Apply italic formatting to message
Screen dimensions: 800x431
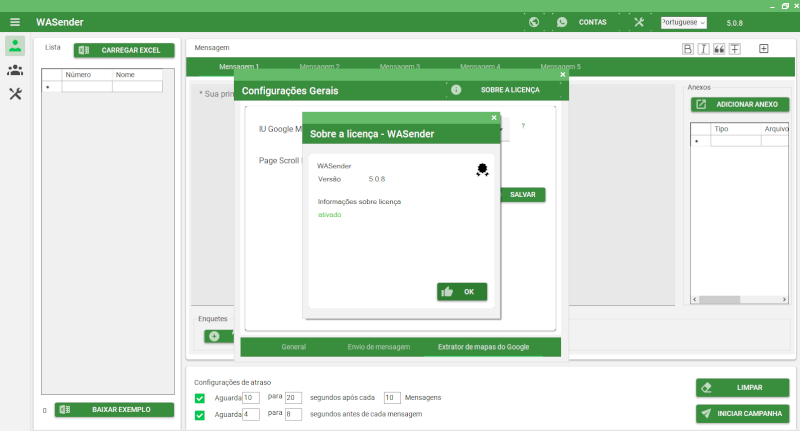[x=703, y=48]
